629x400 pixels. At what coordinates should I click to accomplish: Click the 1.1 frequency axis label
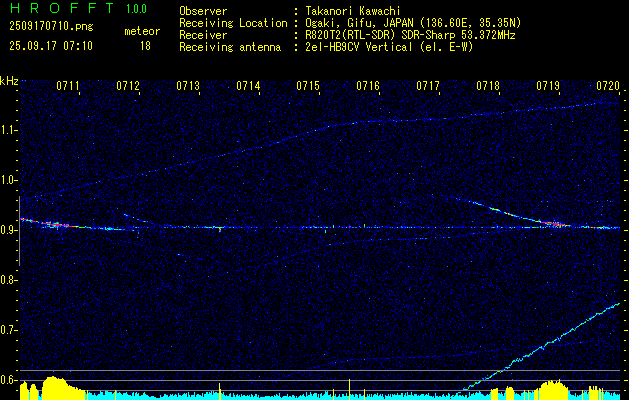pyautogui.click(x=10, y=130)
